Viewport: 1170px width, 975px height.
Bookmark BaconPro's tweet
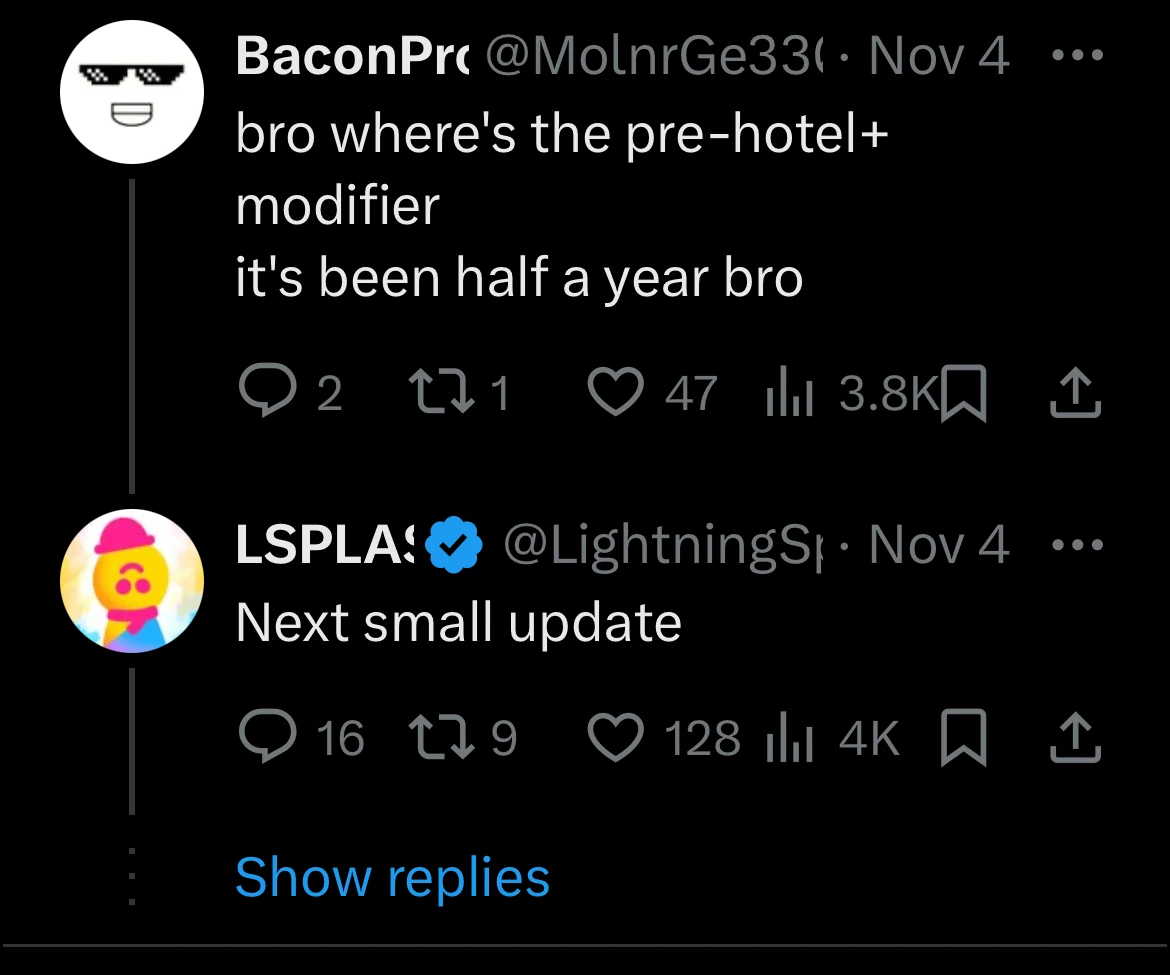click(964, 393)
